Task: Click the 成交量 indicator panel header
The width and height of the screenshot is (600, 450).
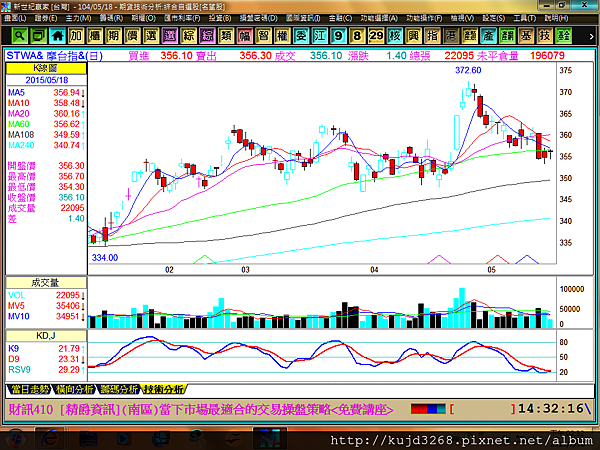Action: pos(46,283)
